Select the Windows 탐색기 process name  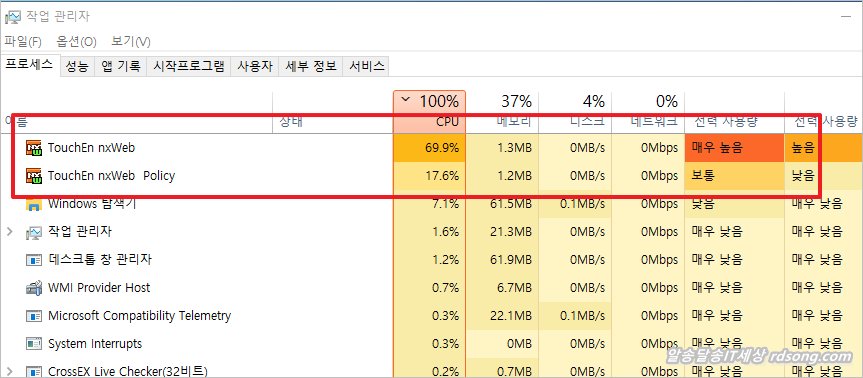pos(92,204)
